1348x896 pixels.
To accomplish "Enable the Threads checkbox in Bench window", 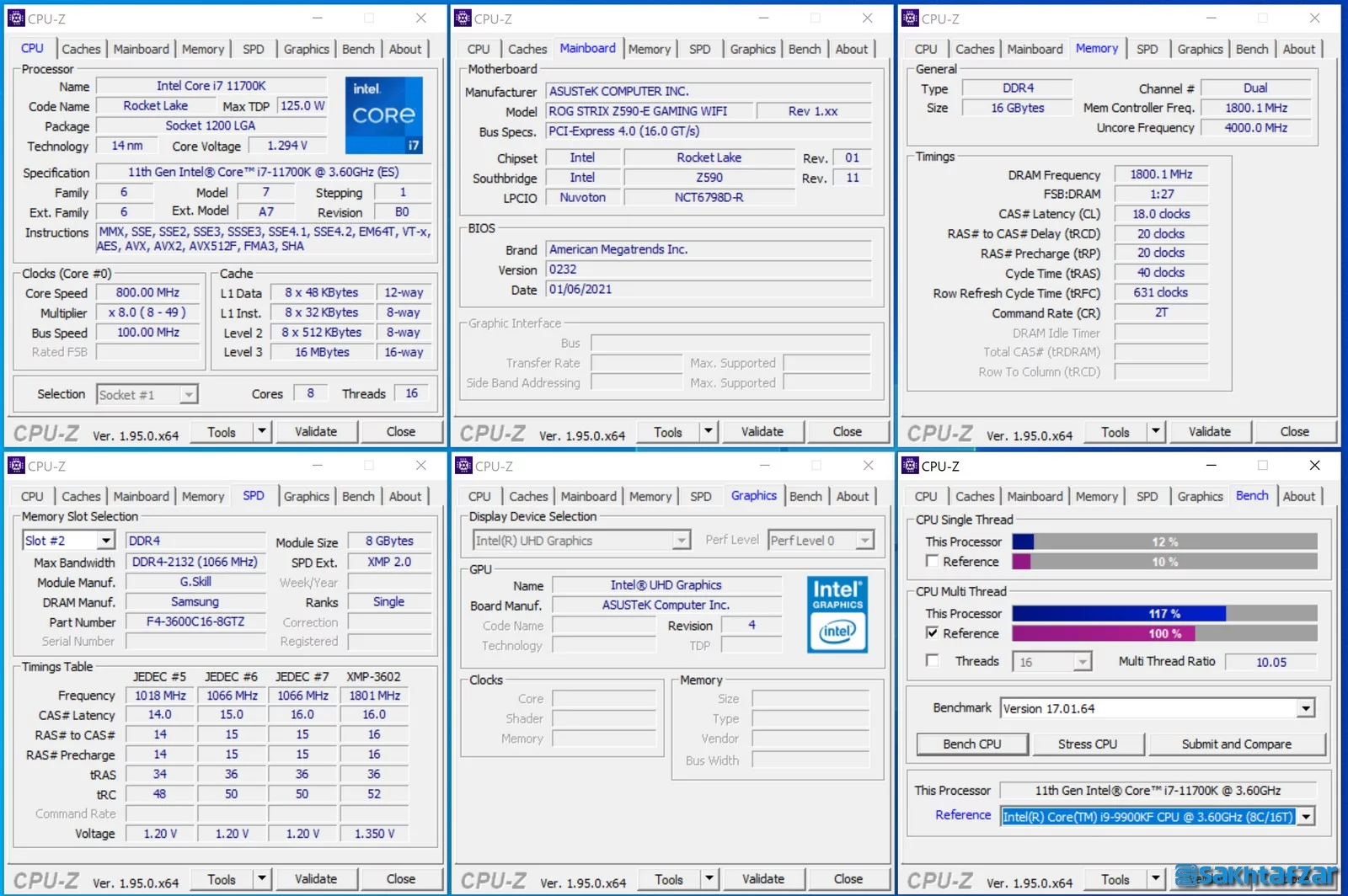I will (932, 660).
